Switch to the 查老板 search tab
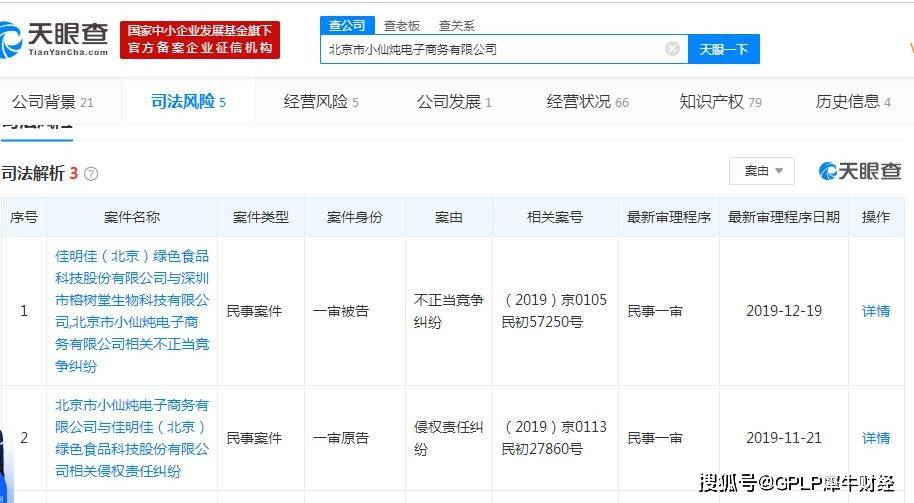The image size is (914, 503). click(402, 25)
